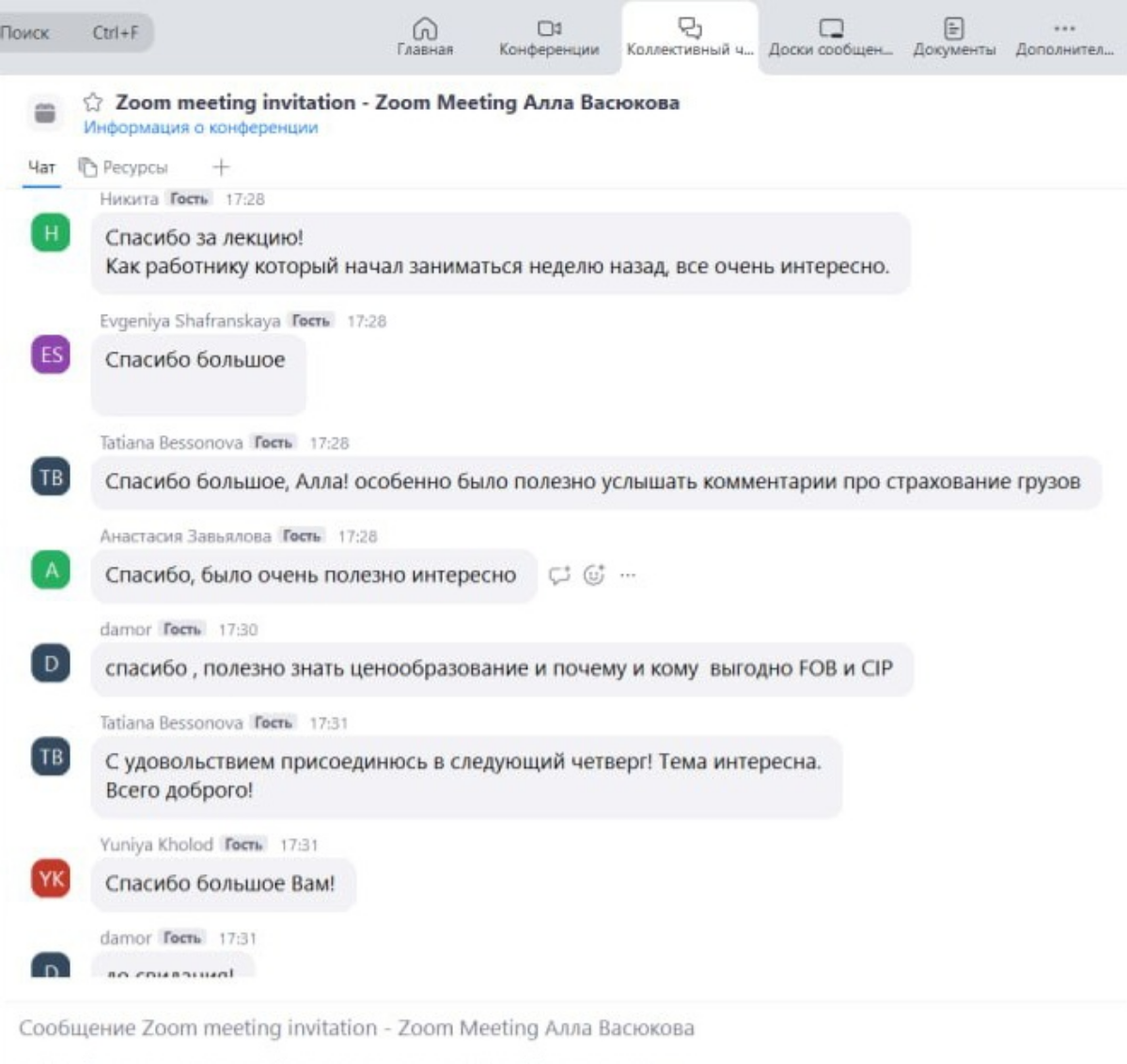Click the calendar chat avatar icon
This screenshot has height=1064, width=1127.
(44, 113)
